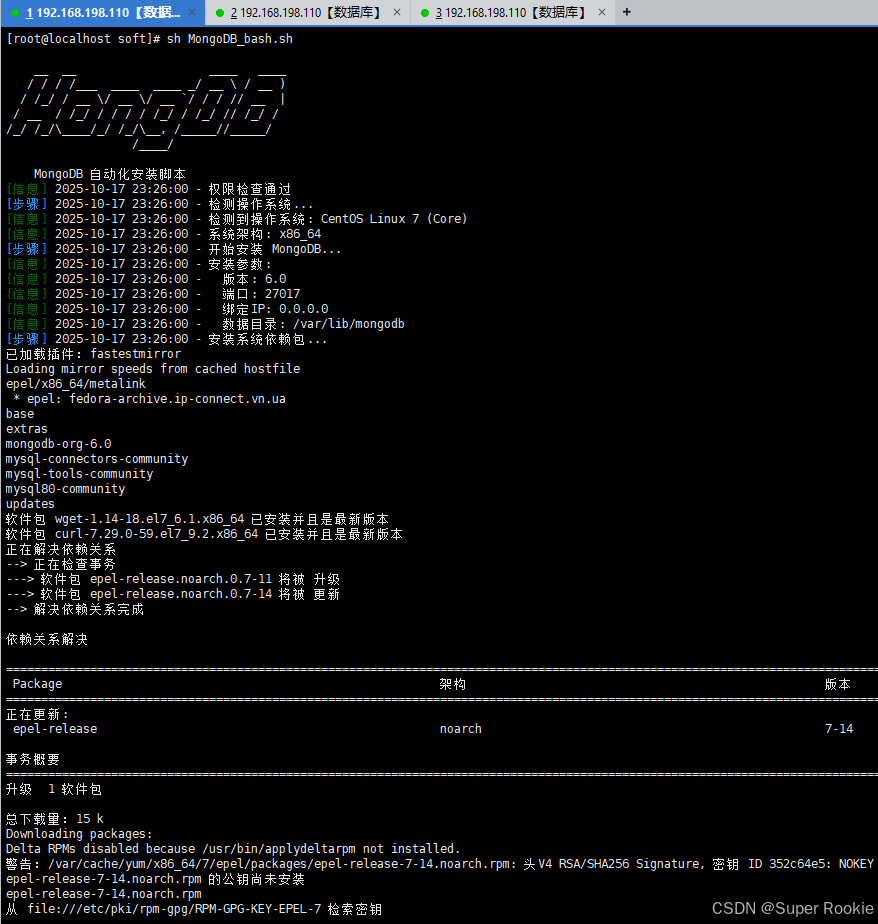Close session tab 2
The height and width of the screenshot is (924, 878).
397,12
